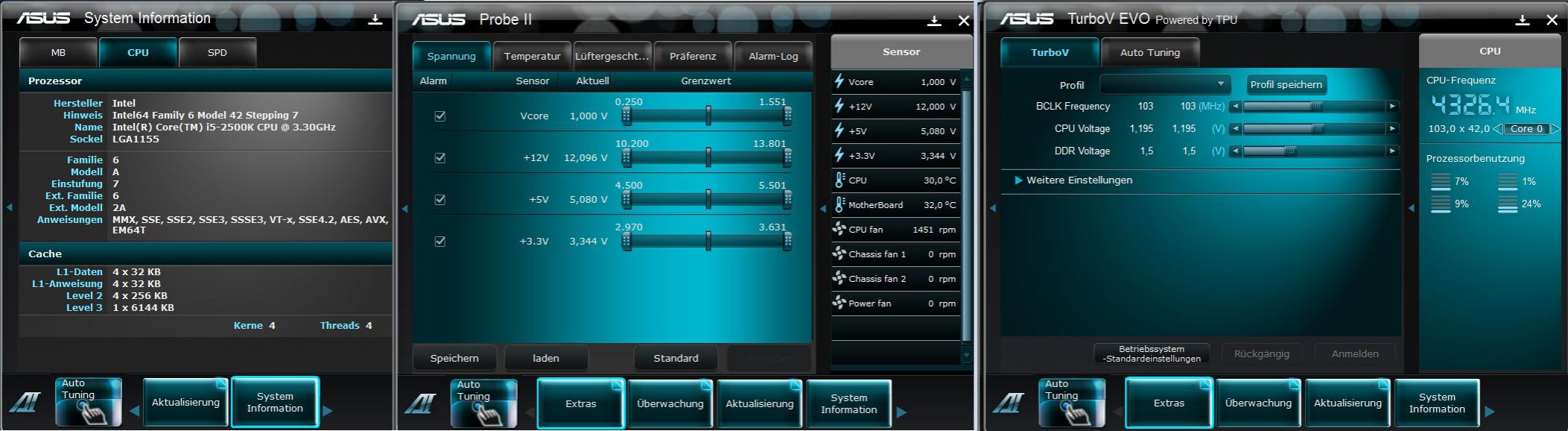Click the Vcore threshold slider track
This screenshot has height=431, width=1568.
point(708,116)
